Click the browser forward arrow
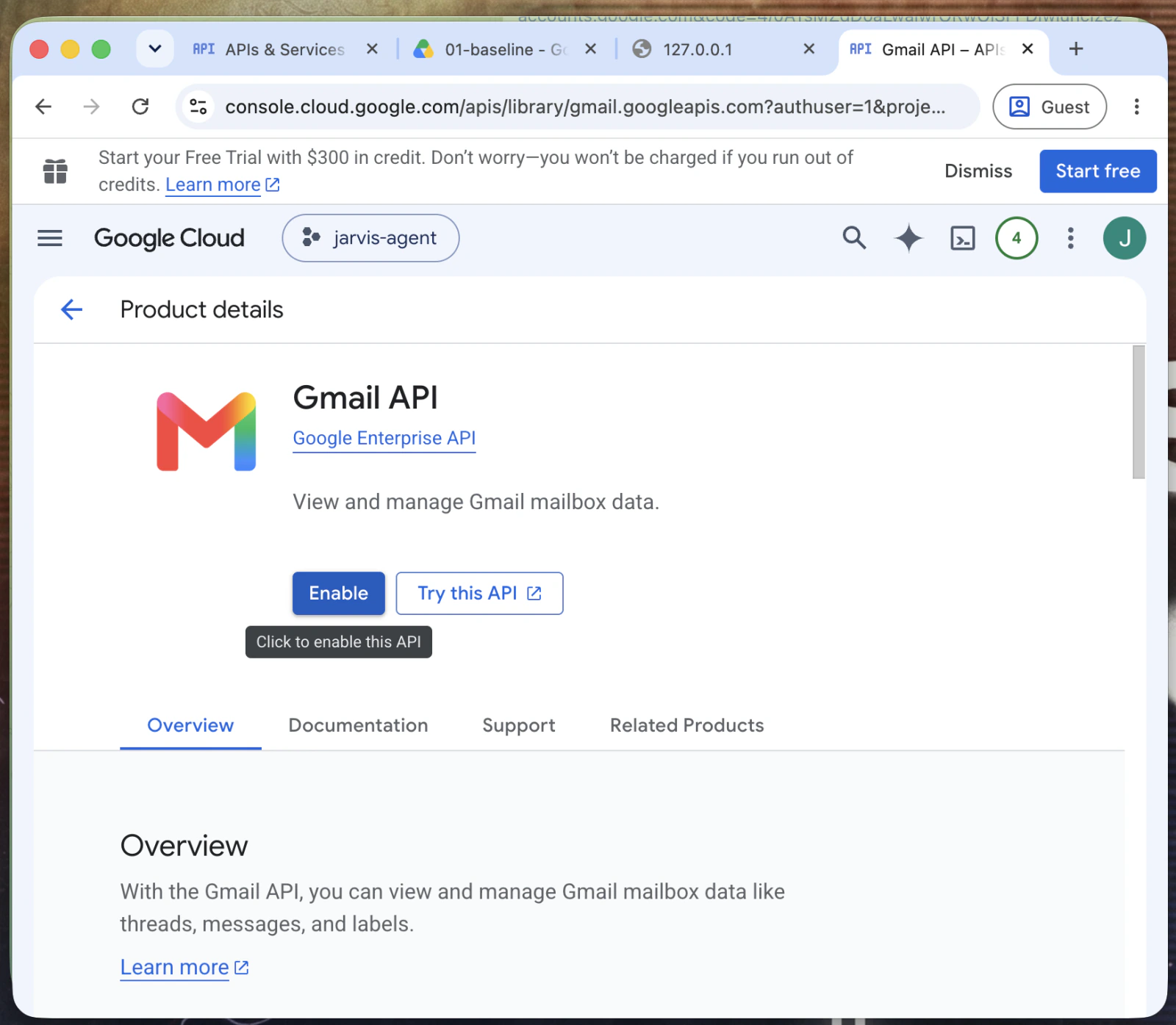 pos(91,107)
